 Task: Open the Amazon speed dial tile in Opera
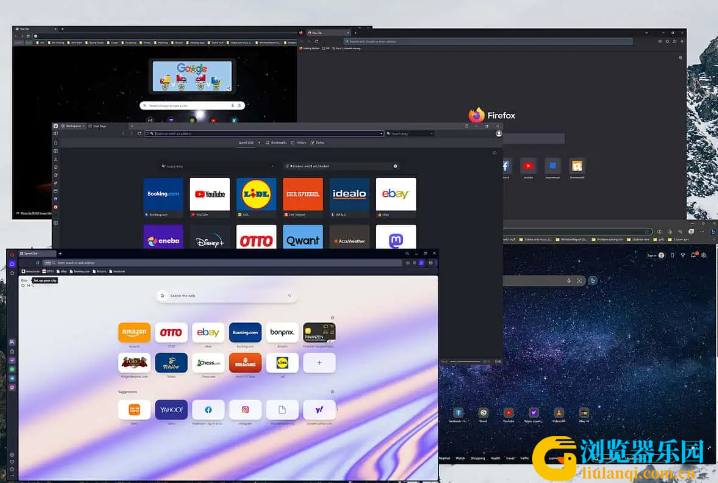(134, 332)
